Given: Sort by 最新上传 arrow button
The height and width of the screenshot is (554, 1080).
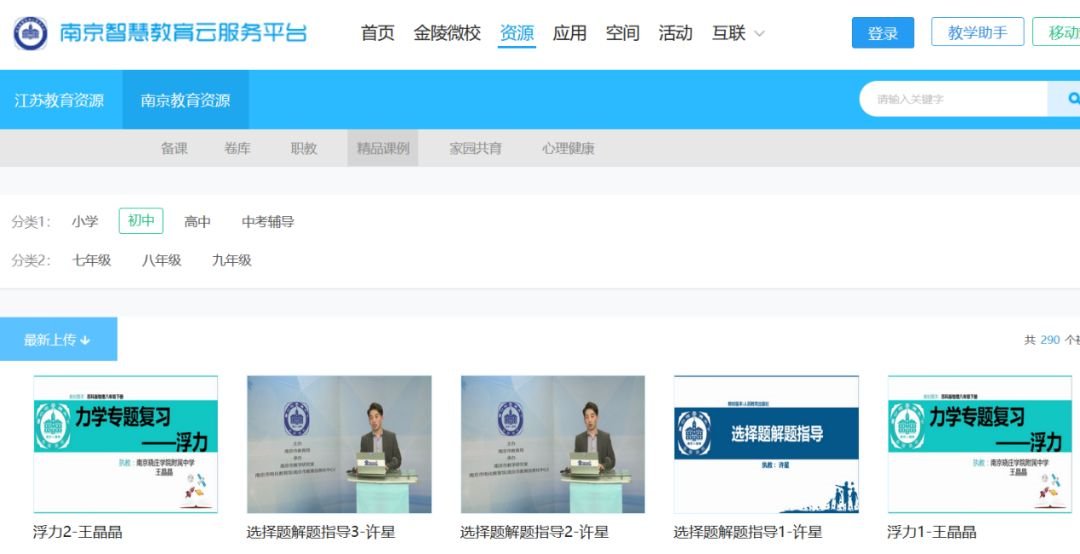Looking at the screenshot, I should 58,340.
